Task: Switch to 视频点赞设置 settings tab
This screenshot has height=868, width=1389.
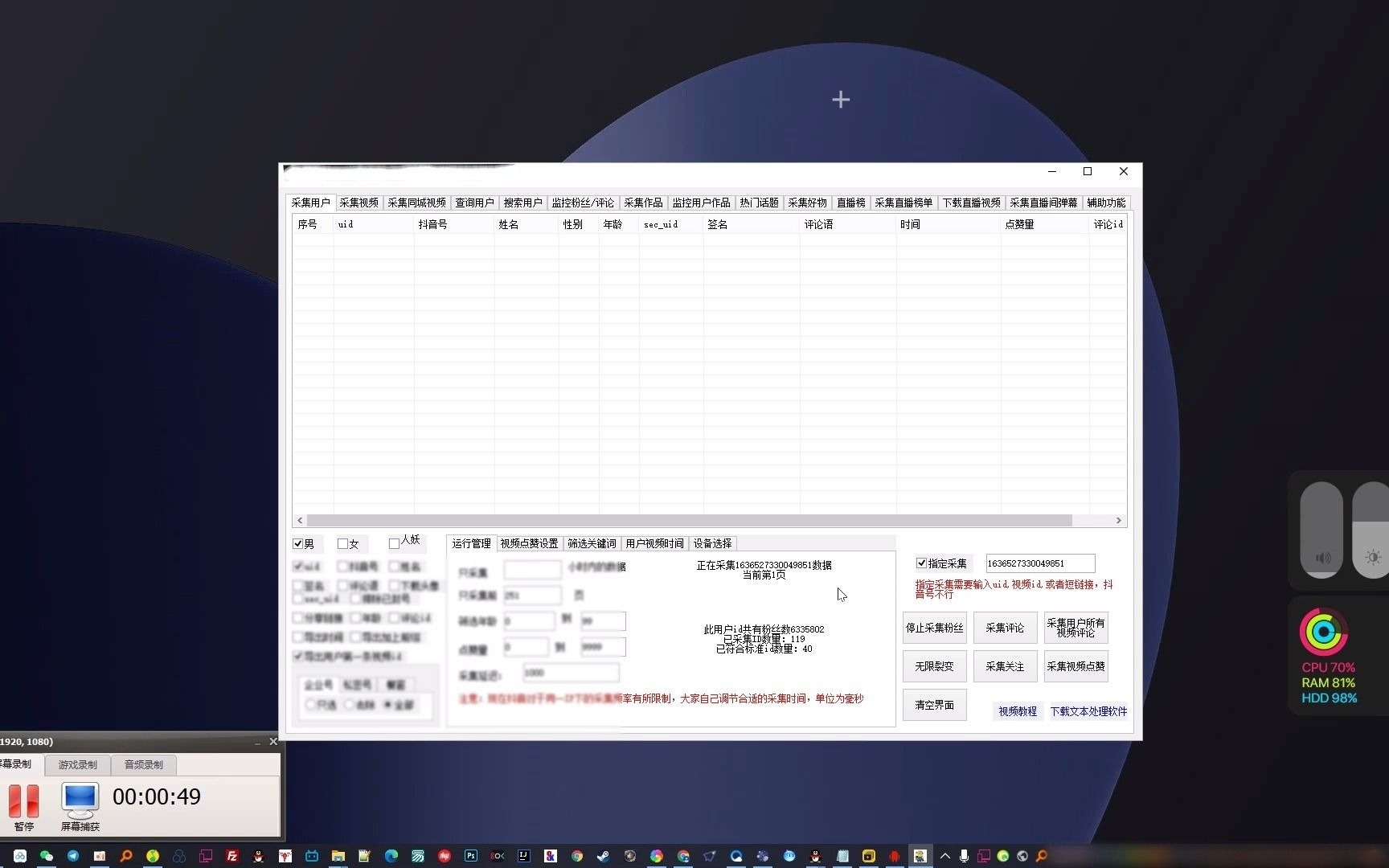Action: click(529, 543)
